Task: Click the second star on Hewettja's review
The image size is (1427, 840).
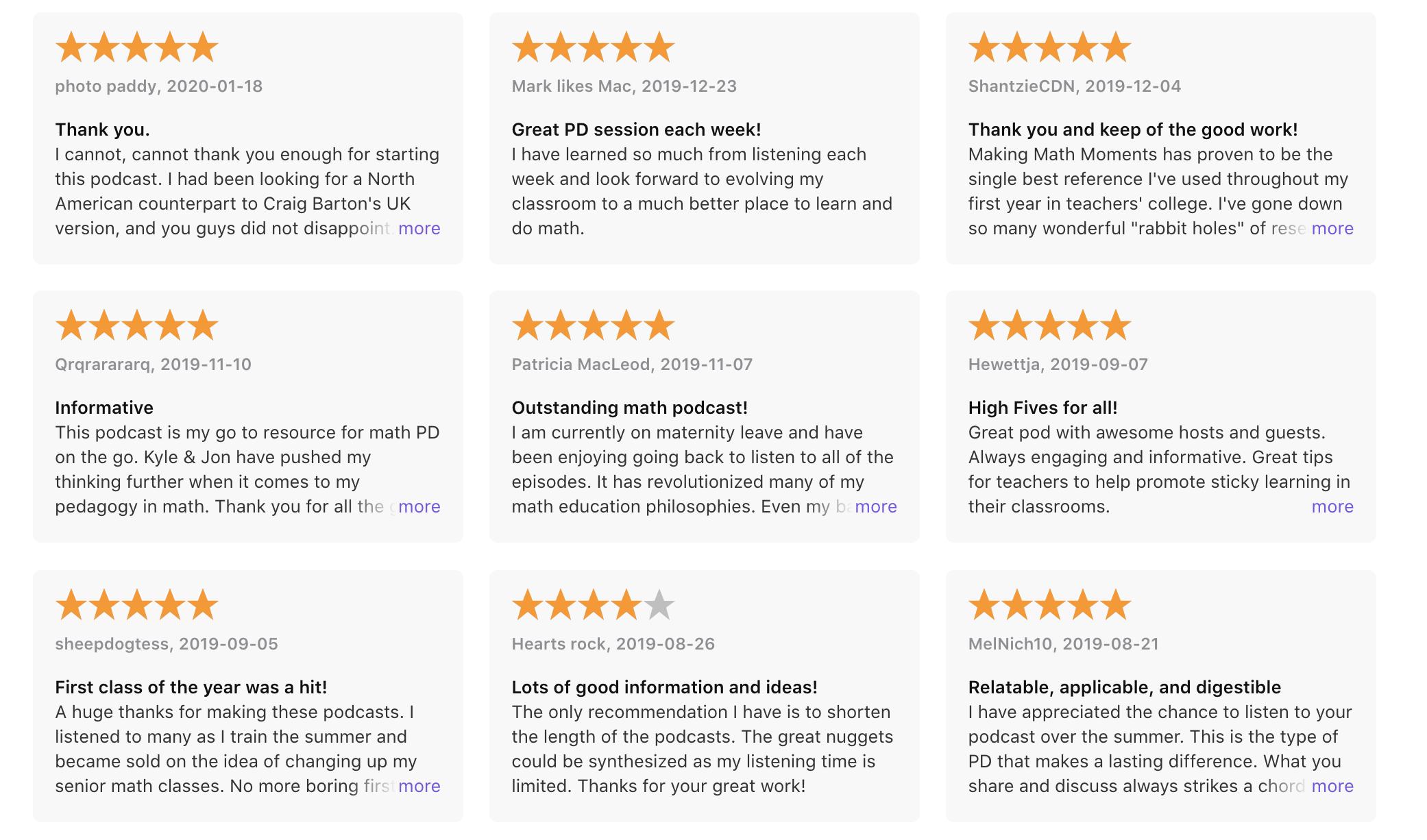Action: [1017, 325]
